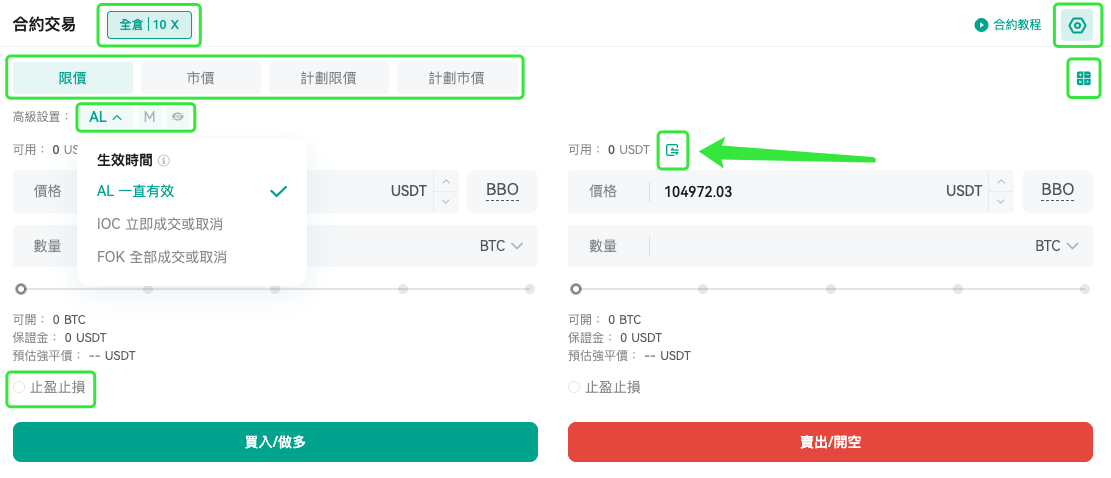
Task: Collapse the AL time-in-force dropdown
Action: (106, 117)
